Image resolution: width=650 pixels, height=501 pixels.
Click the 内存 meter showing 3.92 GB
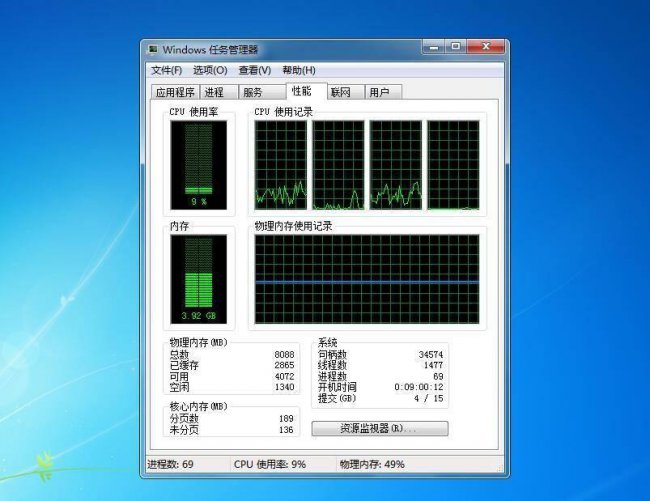(199, 279)
